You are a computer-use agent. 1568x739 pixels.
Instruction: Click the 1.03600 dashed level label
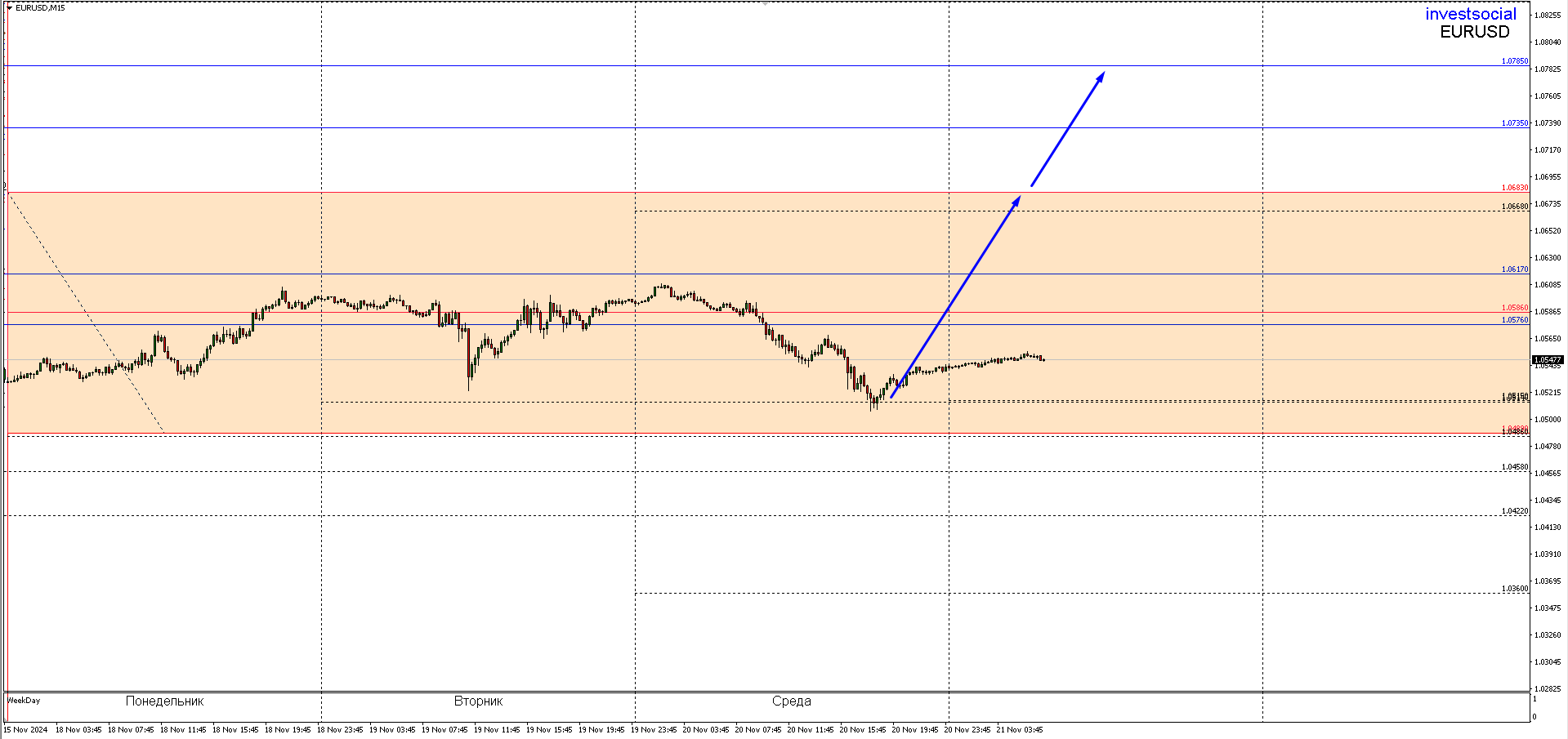click(1515, 589)
